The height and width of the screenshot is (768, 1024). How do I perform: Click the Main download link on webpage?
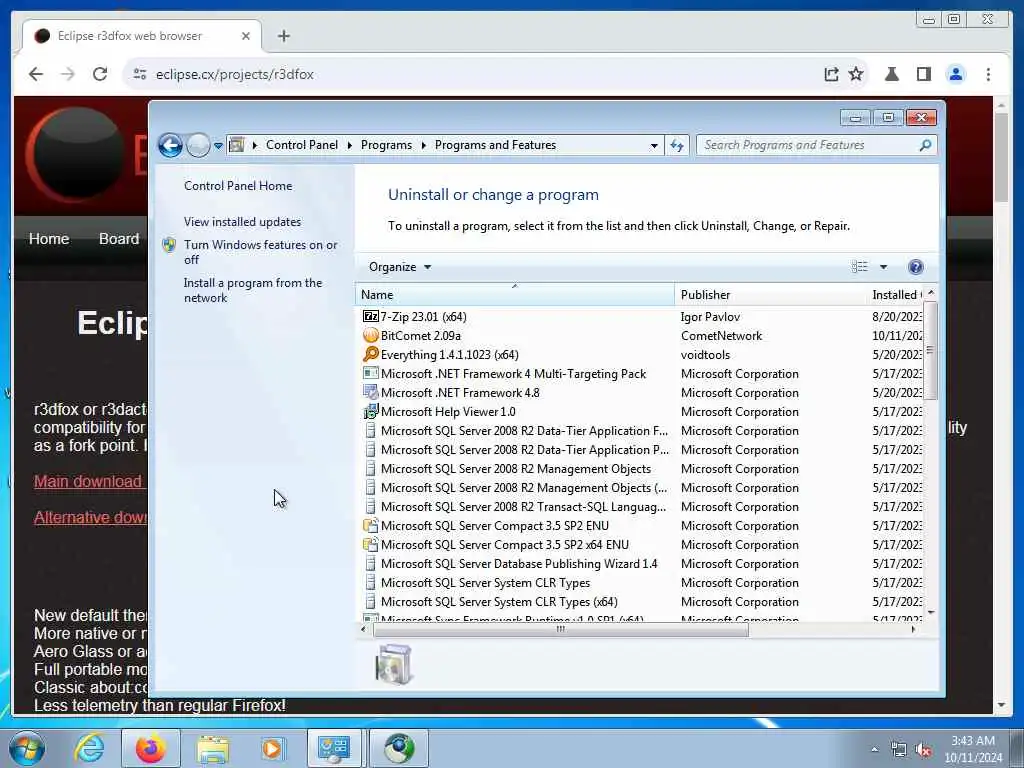click(x=89, y=481)
